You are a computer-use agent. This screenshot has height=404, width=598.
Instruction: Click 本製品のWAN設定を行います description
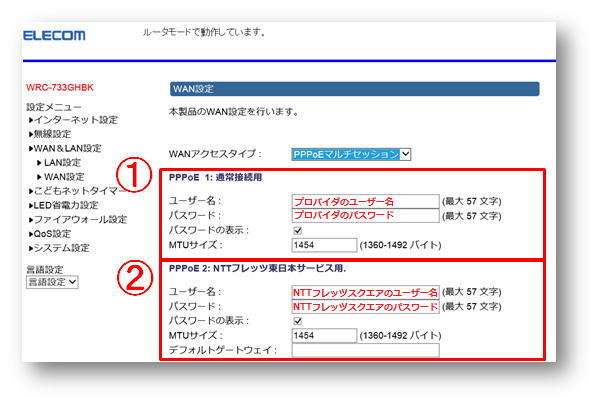pos(233,112)
